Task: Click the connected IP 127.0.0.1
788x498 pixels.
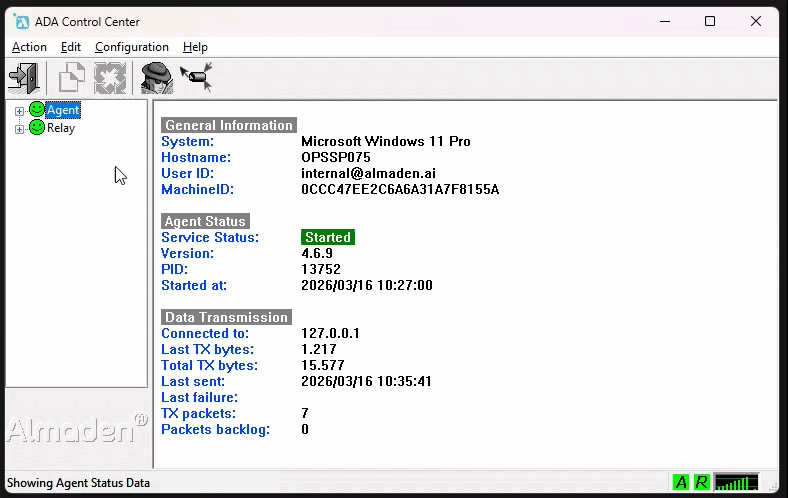Action: 330,333
